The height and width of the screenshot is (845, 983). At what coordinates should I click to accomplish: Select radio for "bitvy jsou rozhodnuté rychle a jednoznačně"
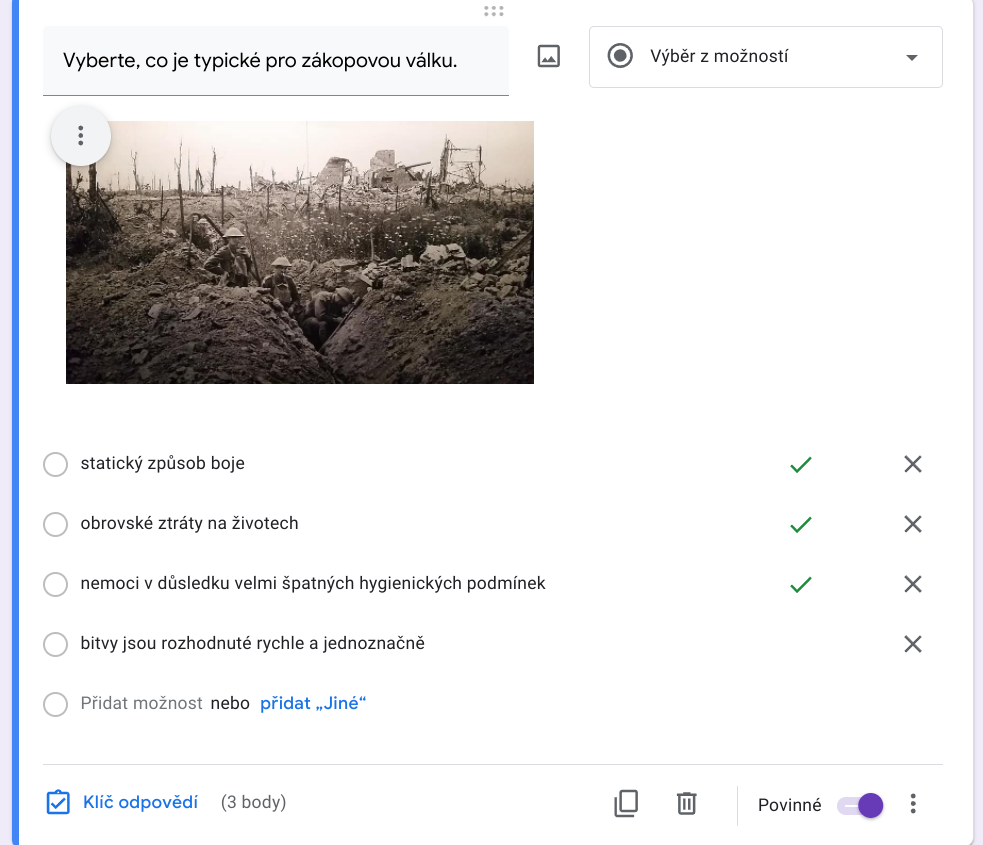[x=56, y=645]
